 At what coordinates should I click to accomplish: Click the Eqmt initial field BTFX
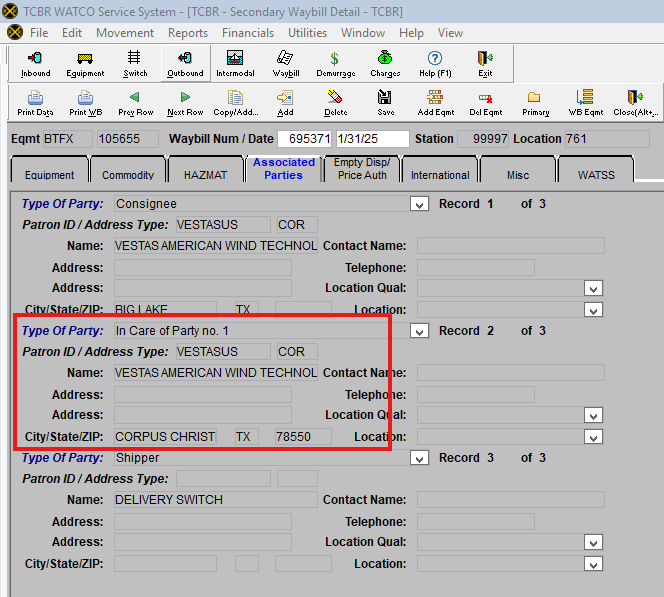(x=68, y=139)
